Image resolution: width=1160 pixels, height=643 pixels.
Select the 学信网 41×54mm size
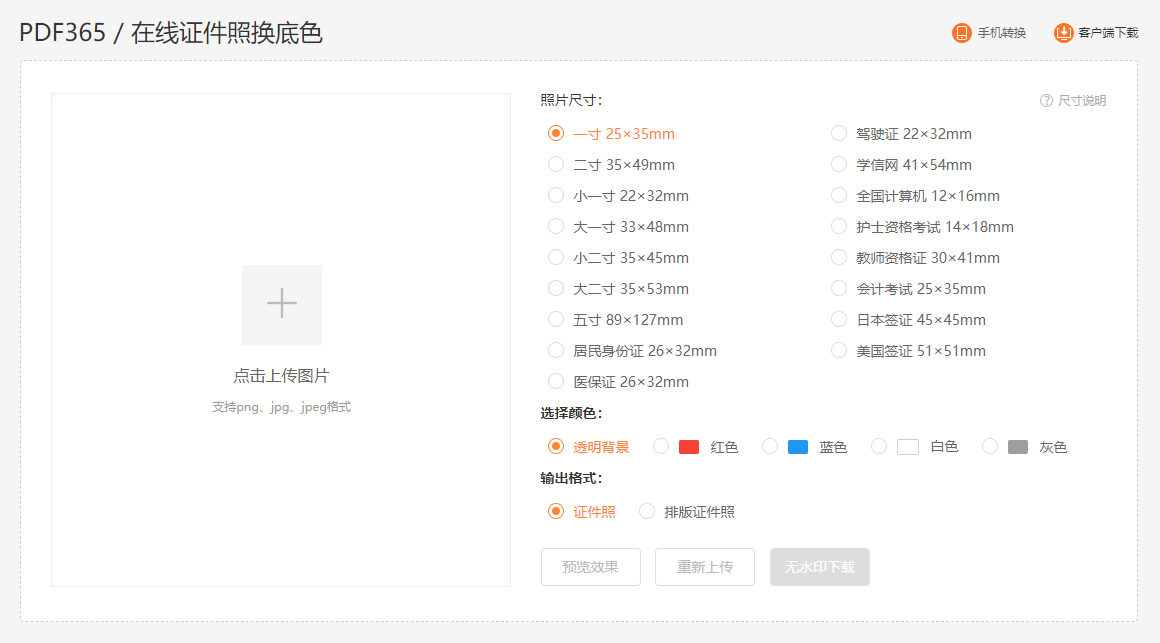point(838,164)
